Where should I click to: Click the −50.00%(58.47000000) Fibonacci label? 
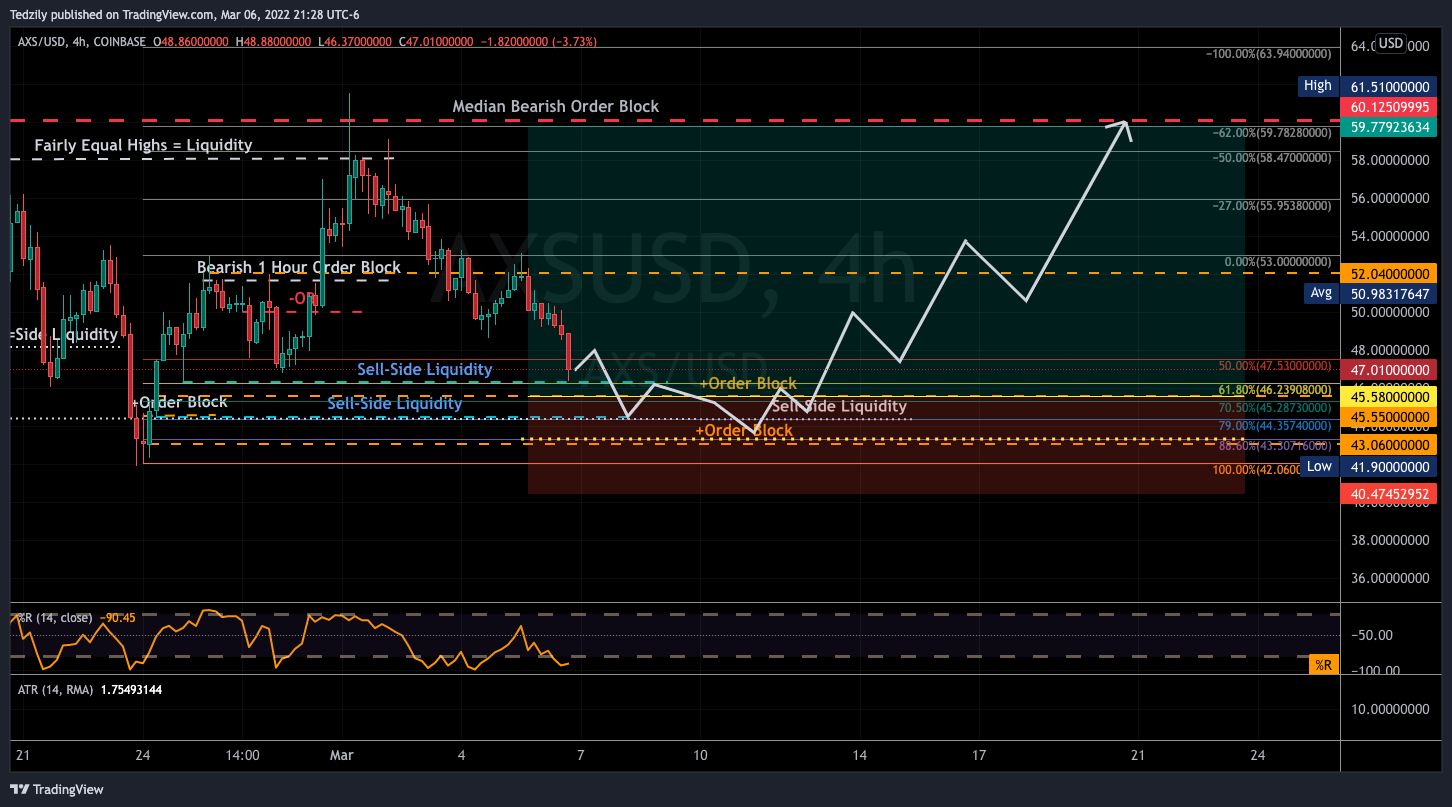(1272, 157)
